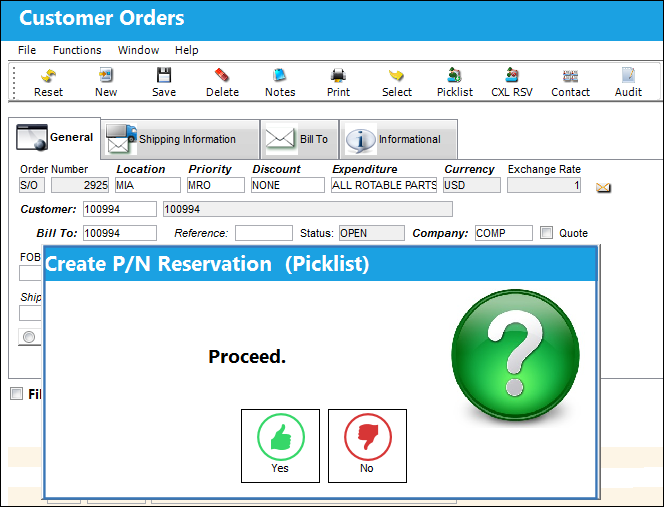
Task: Decline with the red thumbs-down No button
Action: click(367, 446)
